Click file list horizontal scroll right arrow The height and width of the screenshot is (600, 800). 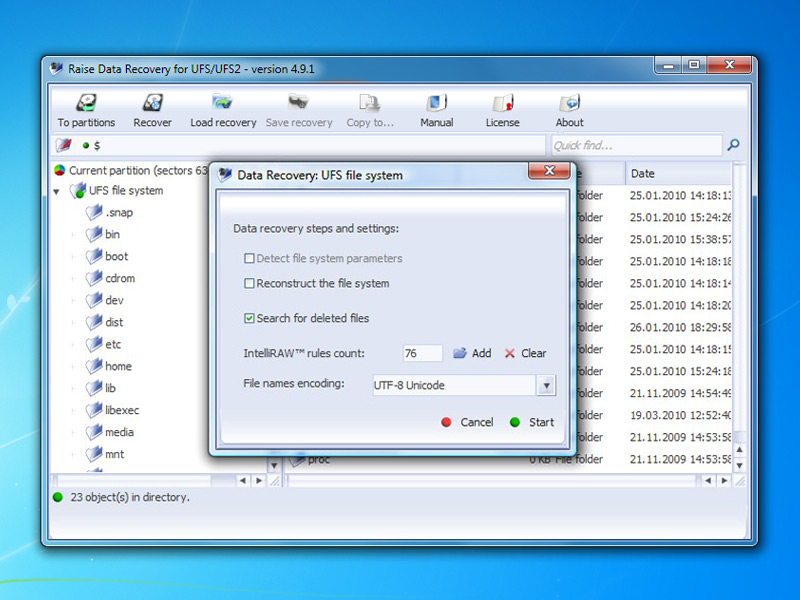(724, 480)
